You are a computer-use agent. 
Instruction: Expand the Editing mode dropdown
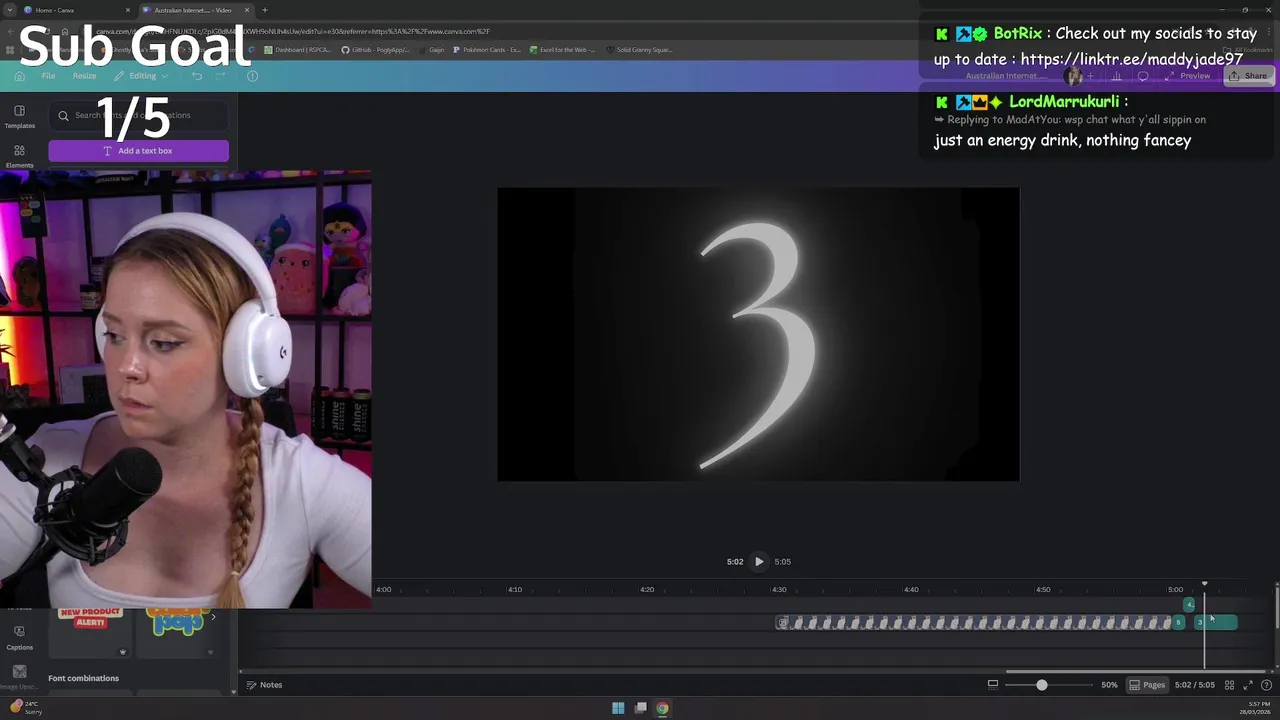pos(141,76)
